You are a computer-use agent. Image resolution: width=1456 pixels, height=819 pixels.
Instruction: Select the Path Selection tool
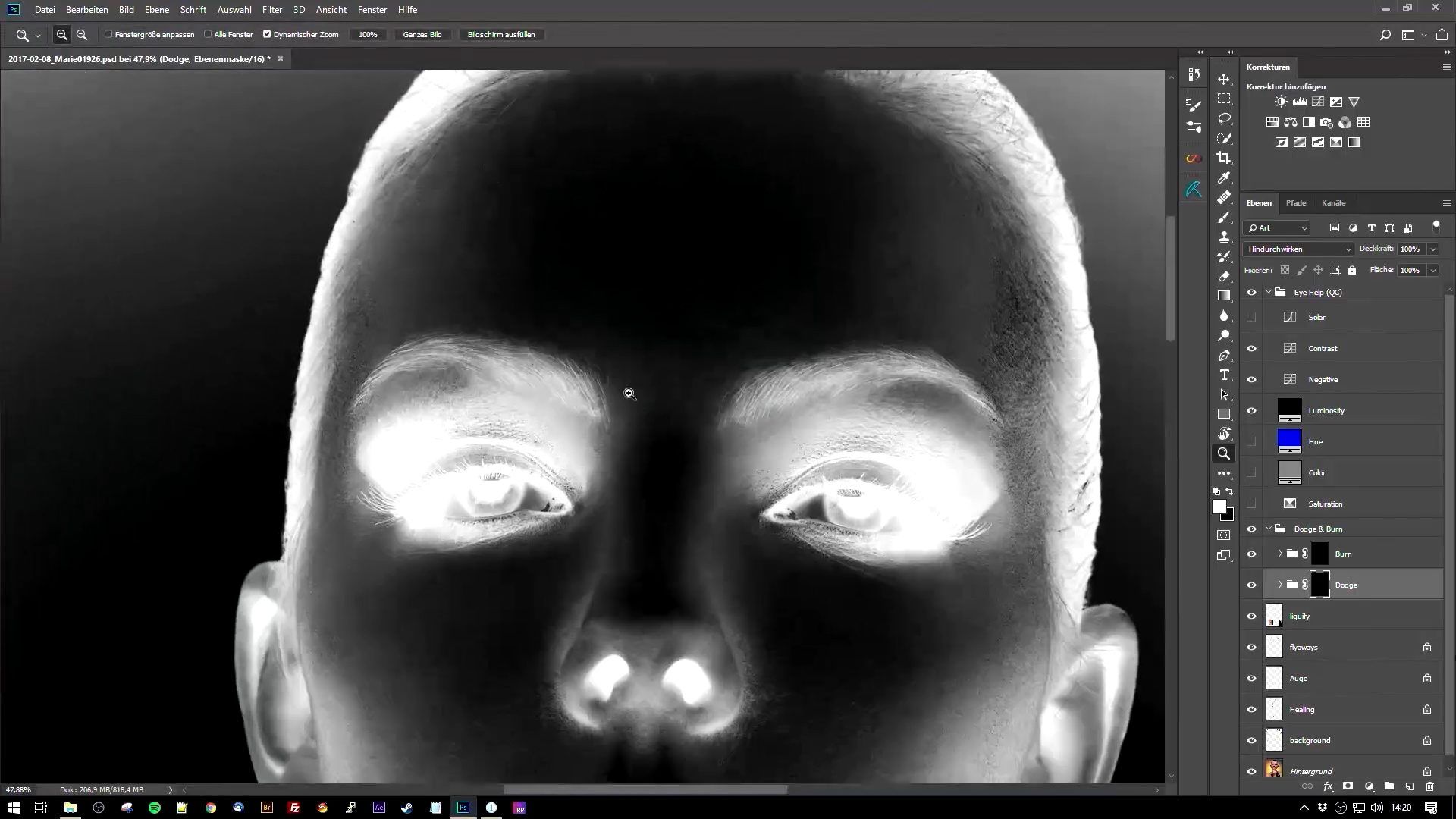tap(1224, 394)
